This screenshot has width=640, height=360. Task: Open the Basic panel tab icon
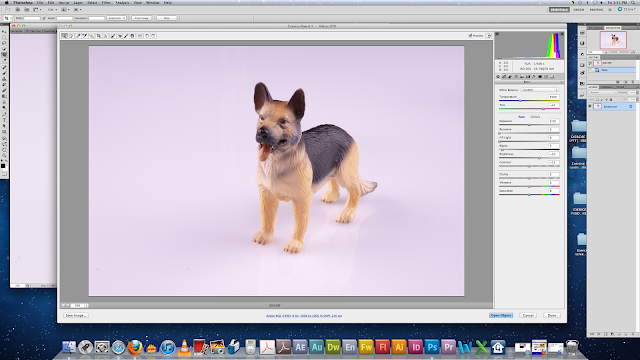pyautogui.click(x=498, y=77)
